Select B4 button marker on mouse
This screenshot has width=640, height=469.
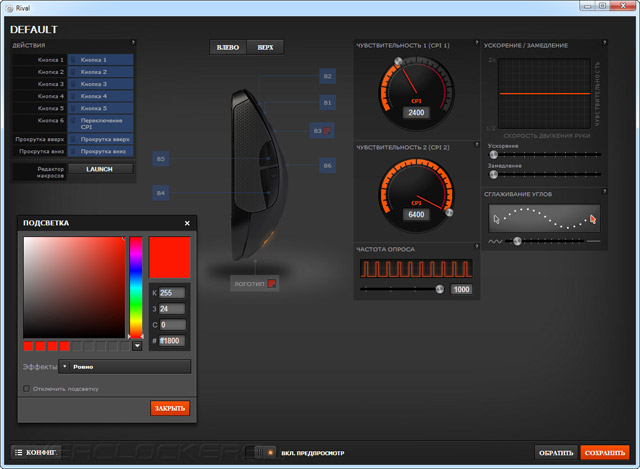[x=160, y=193]
